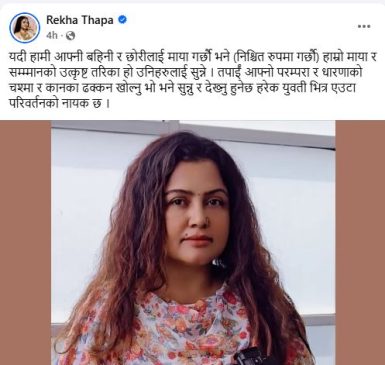Click the post line starting with यदी हामी
This screenshot has width=385, height=365.
click(x=192, y=58)
